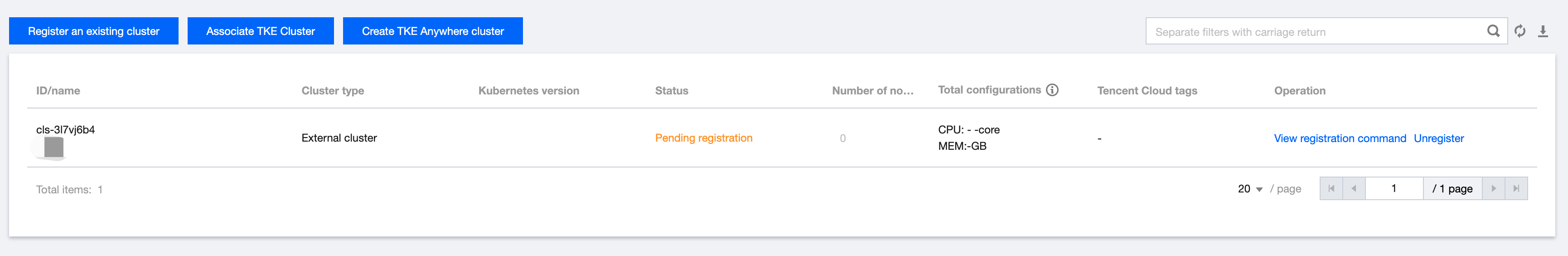
Task: Refresh the cluster list
Action: 1520,31
